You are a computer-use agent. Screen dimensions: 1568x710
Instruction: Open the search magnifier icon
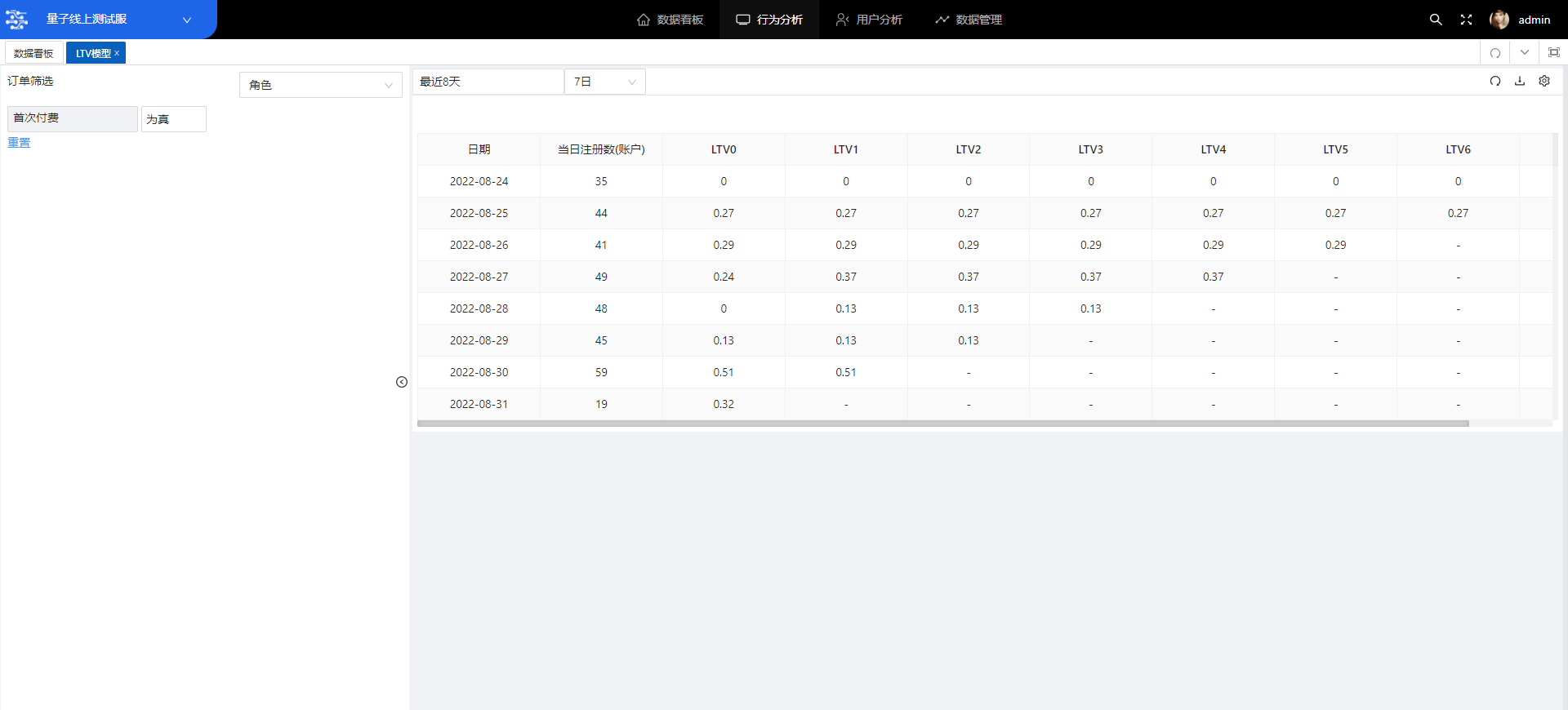[1435, 20]
